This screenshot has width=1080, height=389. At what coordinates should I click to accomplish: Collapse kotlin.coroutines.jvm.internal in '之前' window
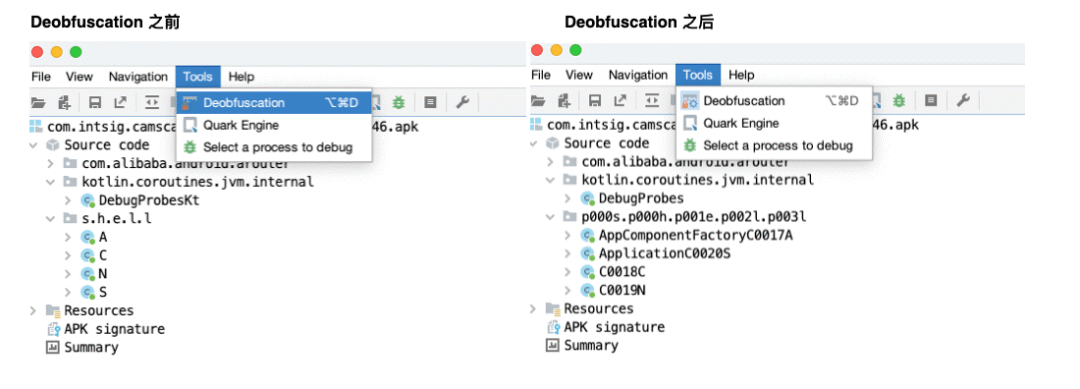click(51, 182)
